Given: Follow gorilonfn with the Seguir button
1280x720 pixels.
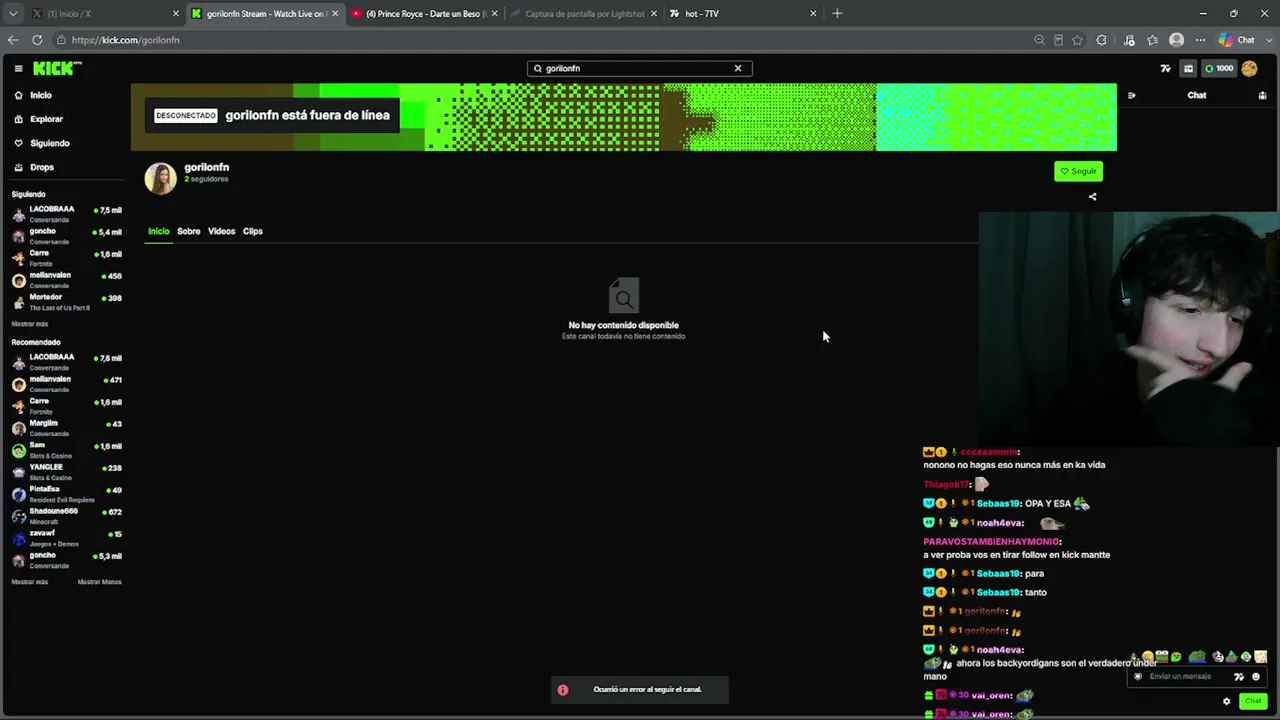Looking at the screenshot, I should click(x=1078, y=171).
